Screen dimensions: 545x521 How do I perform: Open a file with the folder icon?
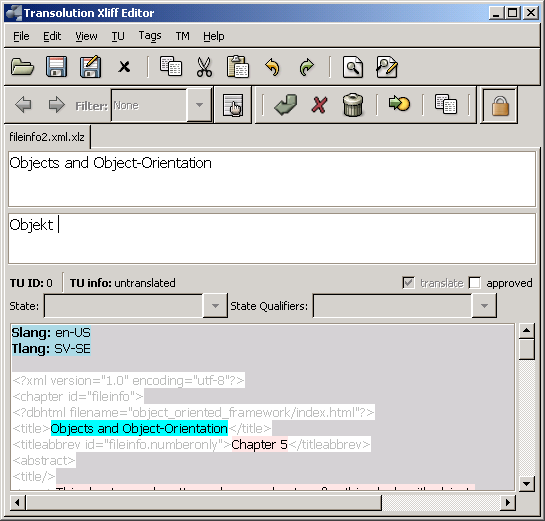[22, 67]
